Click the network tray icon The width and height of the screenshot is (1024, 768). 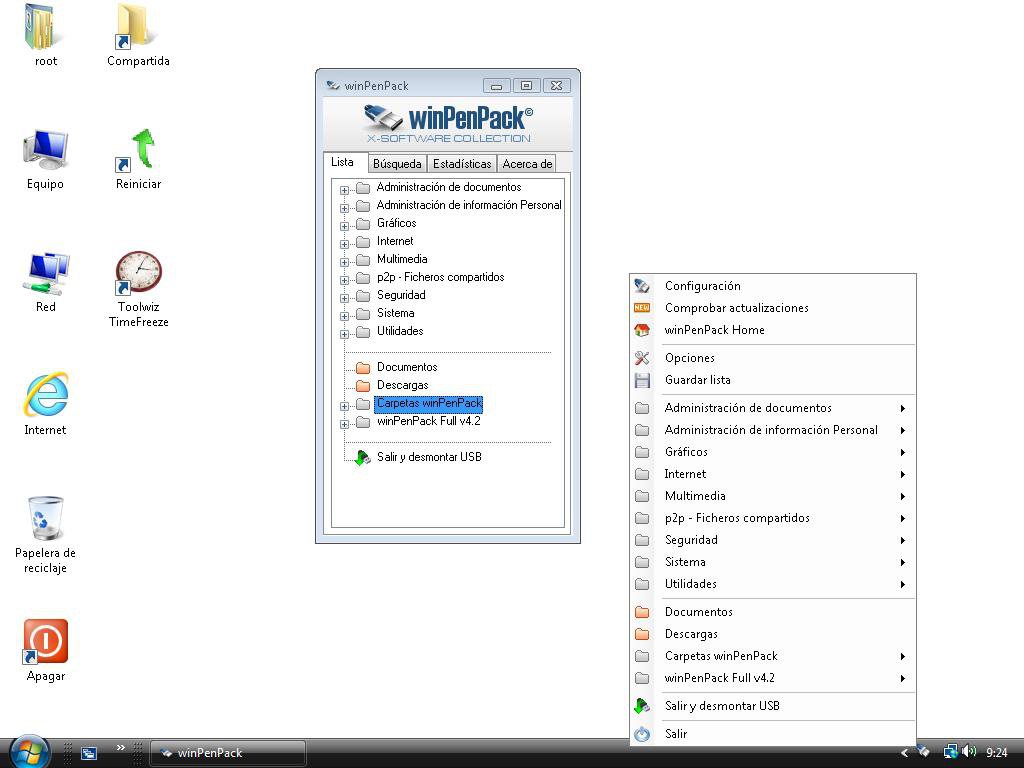[x=950, y=752]
